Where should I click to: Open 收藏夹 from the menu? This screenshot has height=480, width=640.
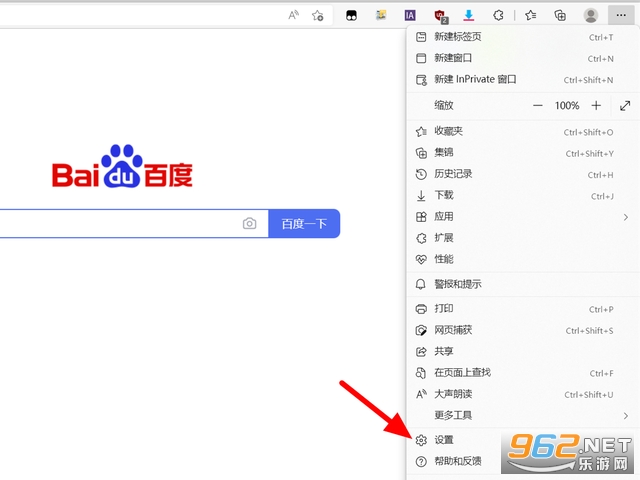(523, 131)
